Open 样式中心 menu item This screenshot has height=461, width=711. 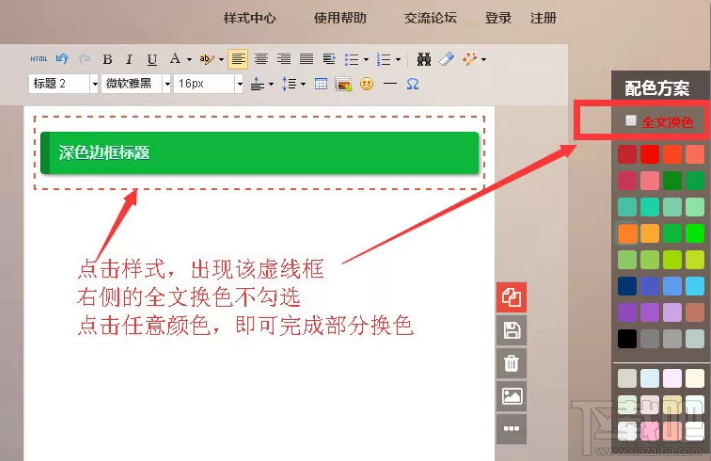click(x=250, y=18)
